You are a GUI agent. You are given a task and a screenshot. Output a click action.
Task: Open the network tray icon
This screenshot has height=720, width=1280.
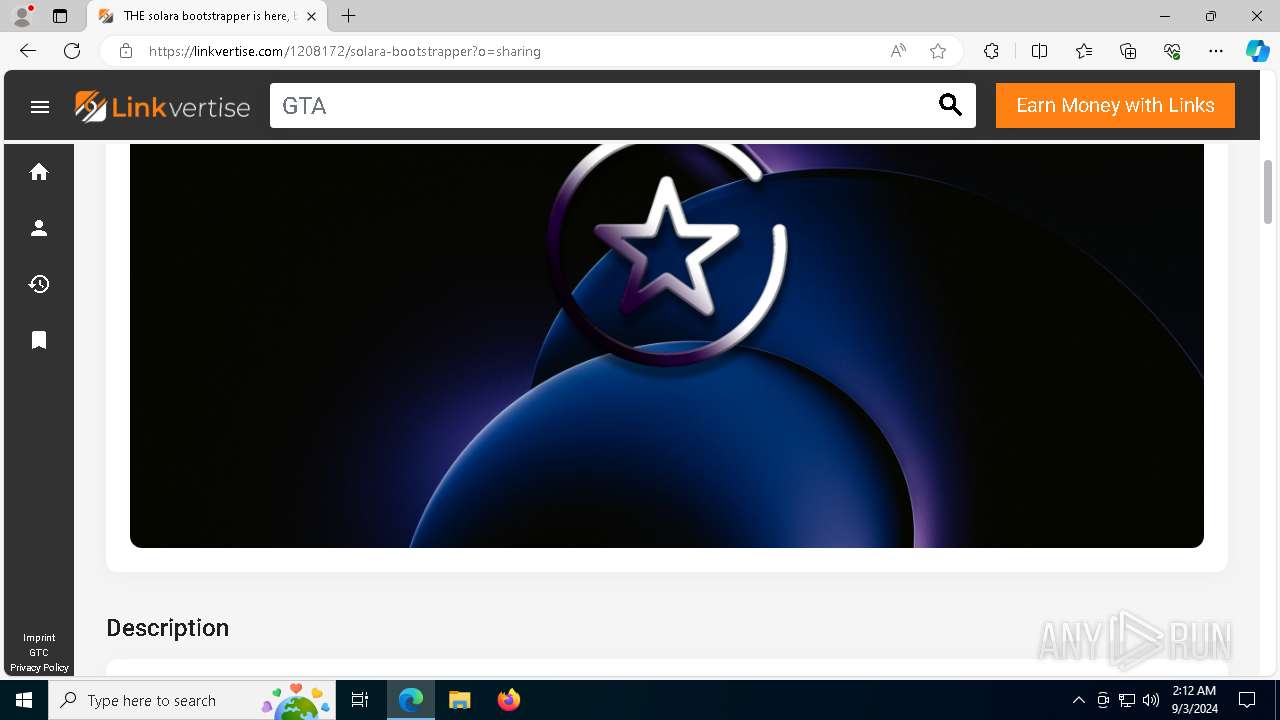point(1127,700)
